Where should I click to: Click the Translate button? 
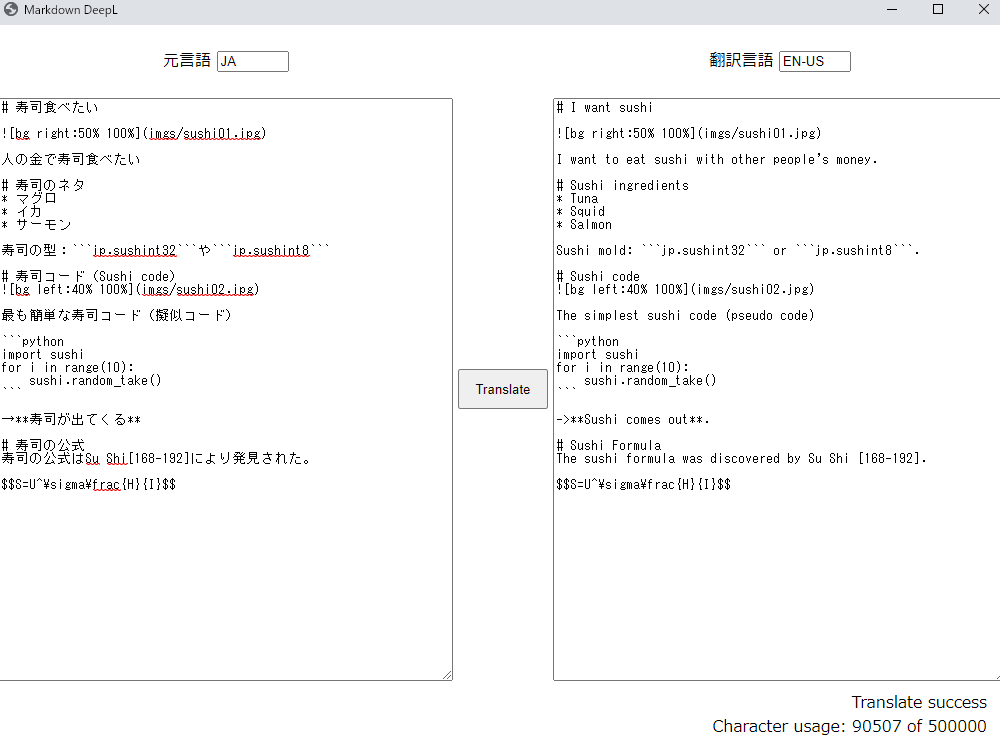[x=503, y=389]
